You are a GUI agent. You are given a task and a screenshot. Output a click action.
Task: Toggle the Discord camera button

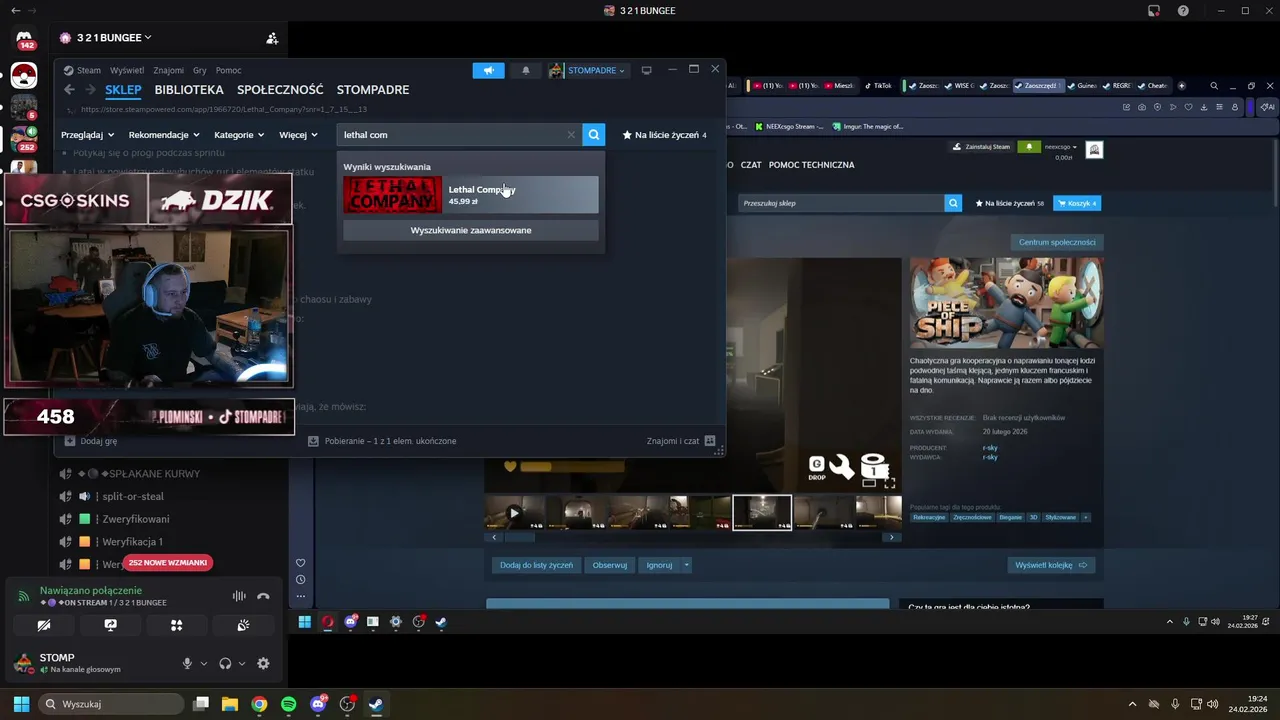(44, 625)
